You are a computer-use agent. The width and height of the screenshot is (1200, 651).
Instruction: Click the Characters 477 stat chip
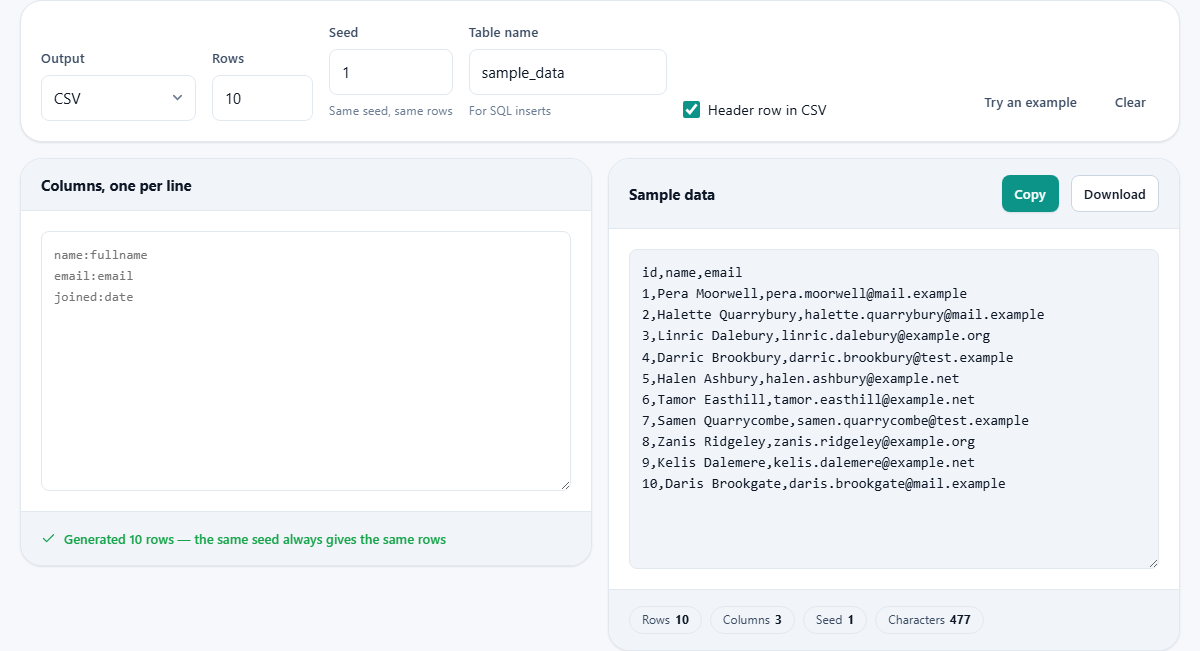[929, 620]
